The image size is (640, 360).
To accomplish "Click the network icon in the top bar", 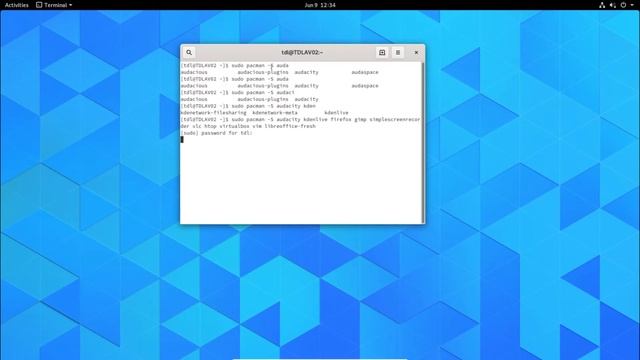I will pos(602,5).
